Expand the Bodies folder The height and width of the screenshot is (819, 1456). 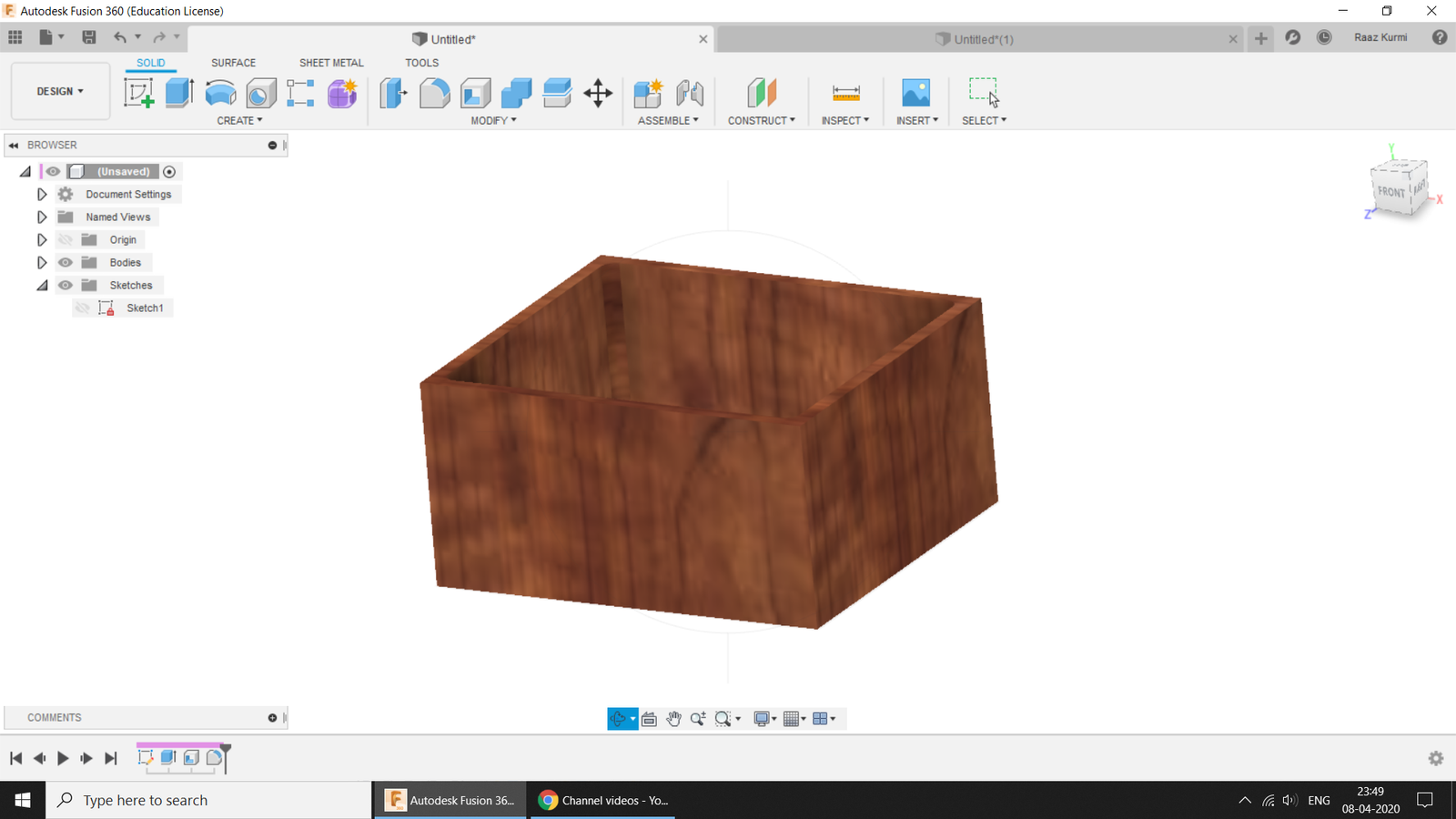tap(42, 262)
